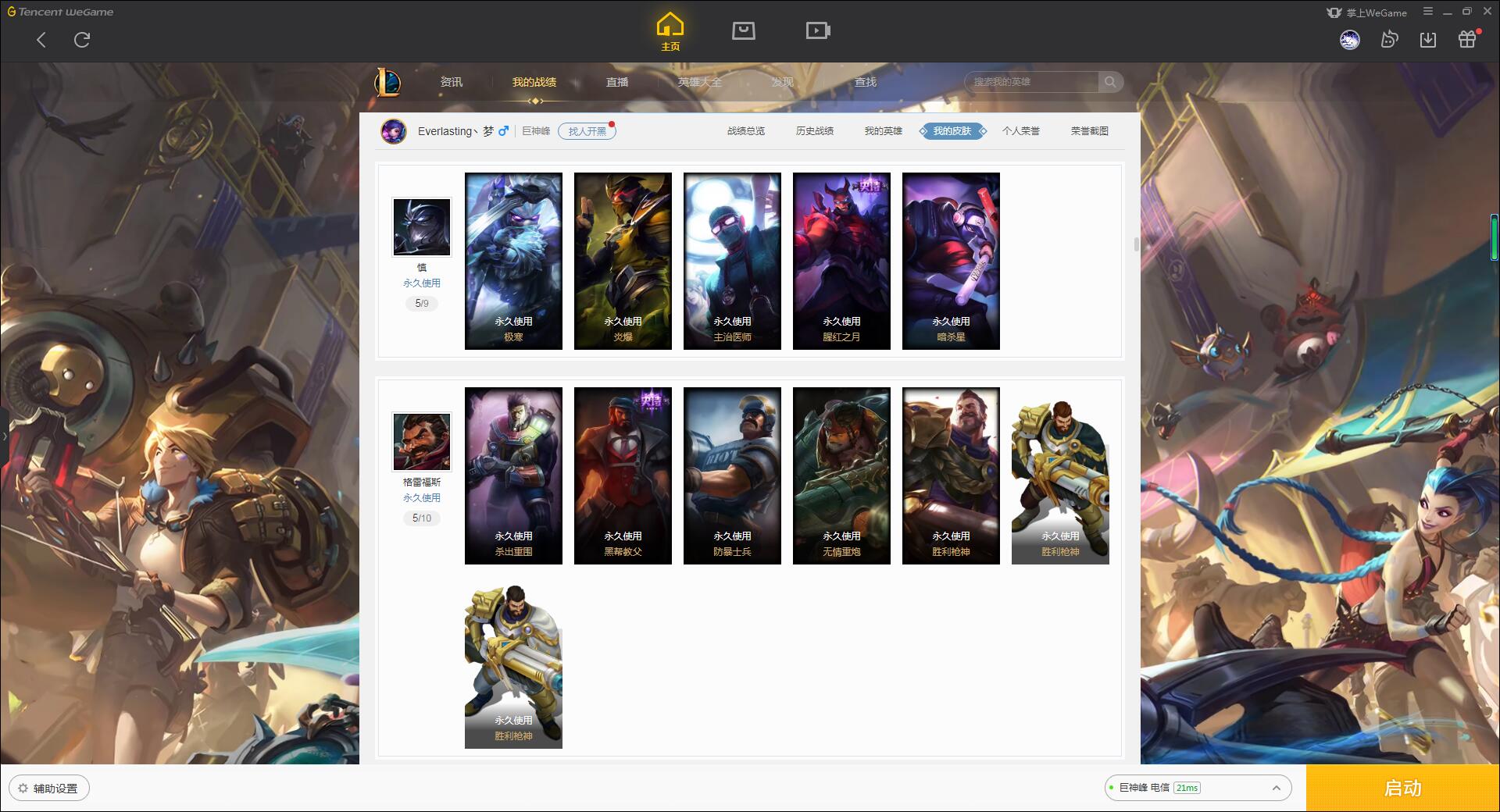1500x812 pixels.
Task: Click the League of Legends logo
Action: 387,82
